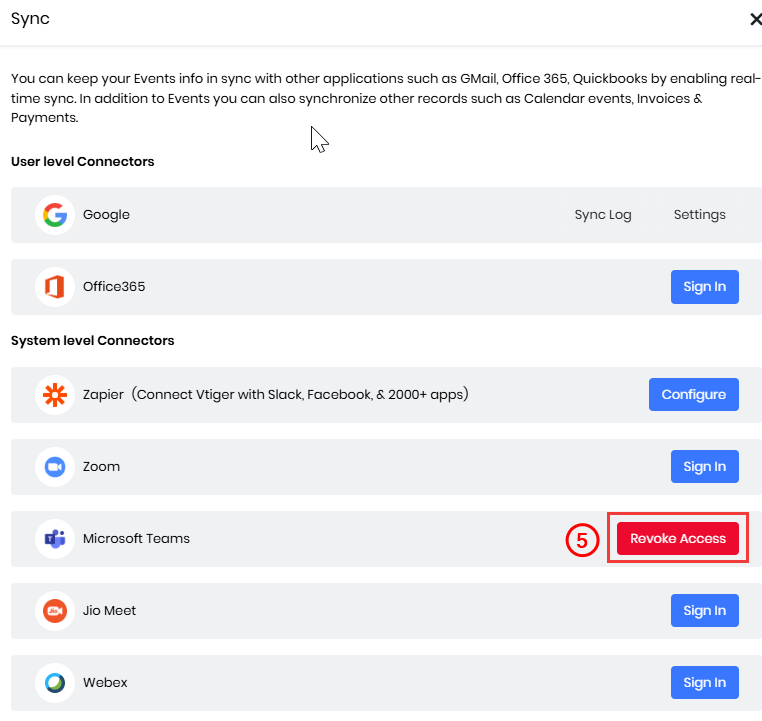The width and height of the screenshot is (762, 721).
Task: Select the Zapier connector description text
Action: (300, 394)
